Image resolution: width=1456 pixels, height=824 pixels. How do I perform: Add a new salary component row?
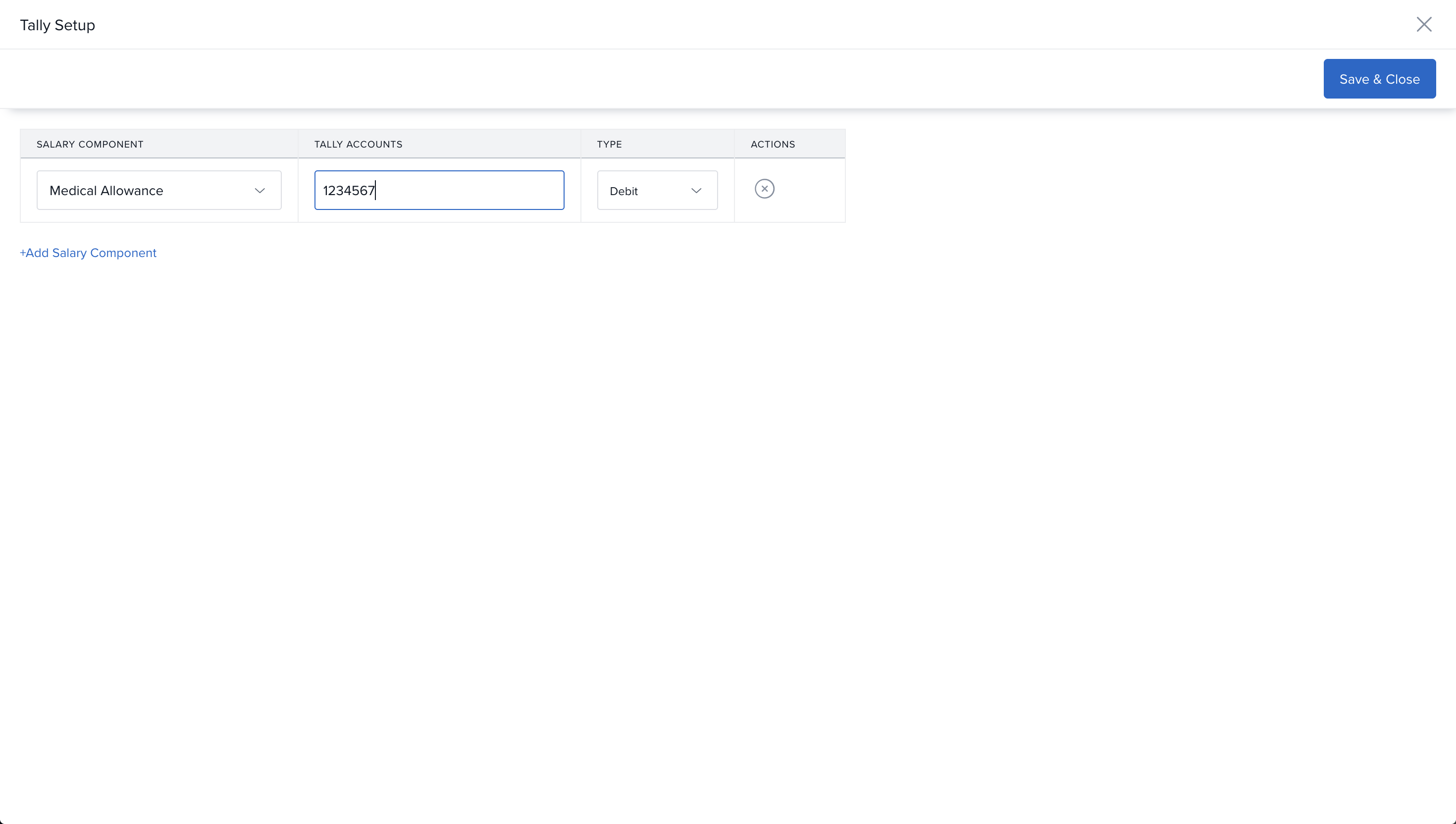pyautogui.click(x=91, y=253)
